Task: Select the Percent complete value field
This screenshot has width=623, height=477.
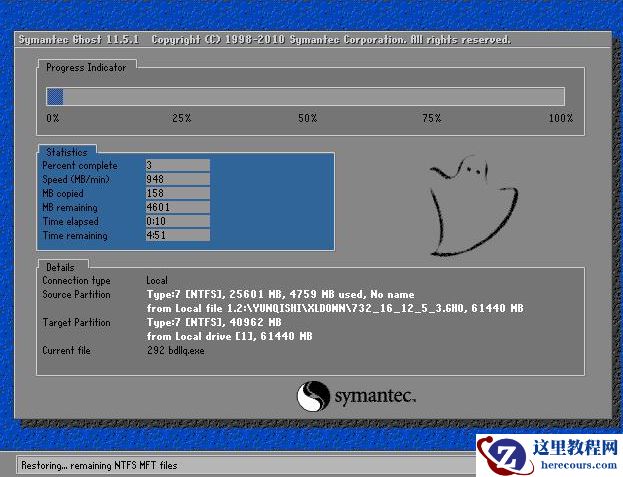Action: tap(177, 165)
